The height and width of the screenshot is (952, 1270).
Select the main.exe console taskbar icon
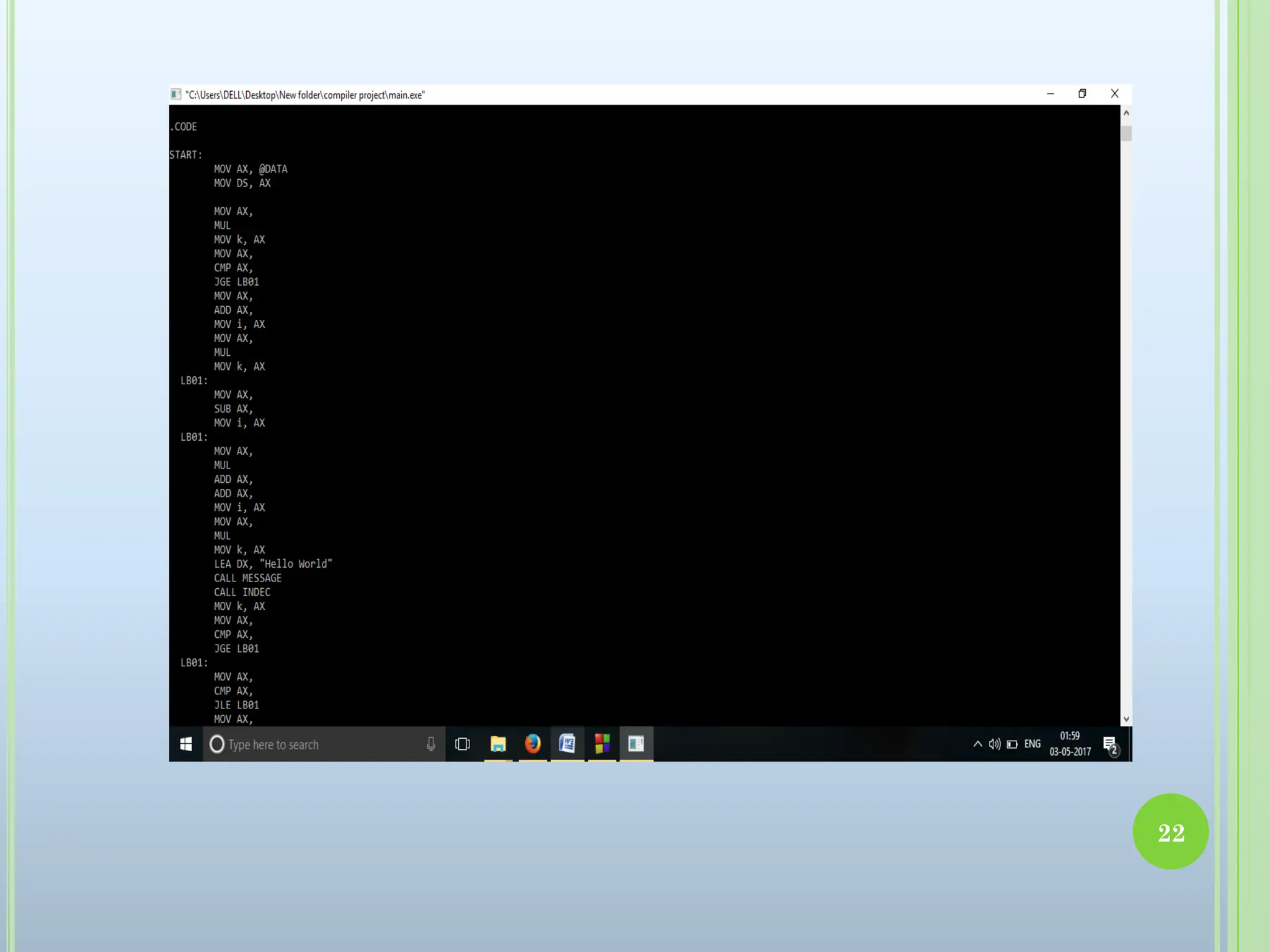[x=636, y=744]
